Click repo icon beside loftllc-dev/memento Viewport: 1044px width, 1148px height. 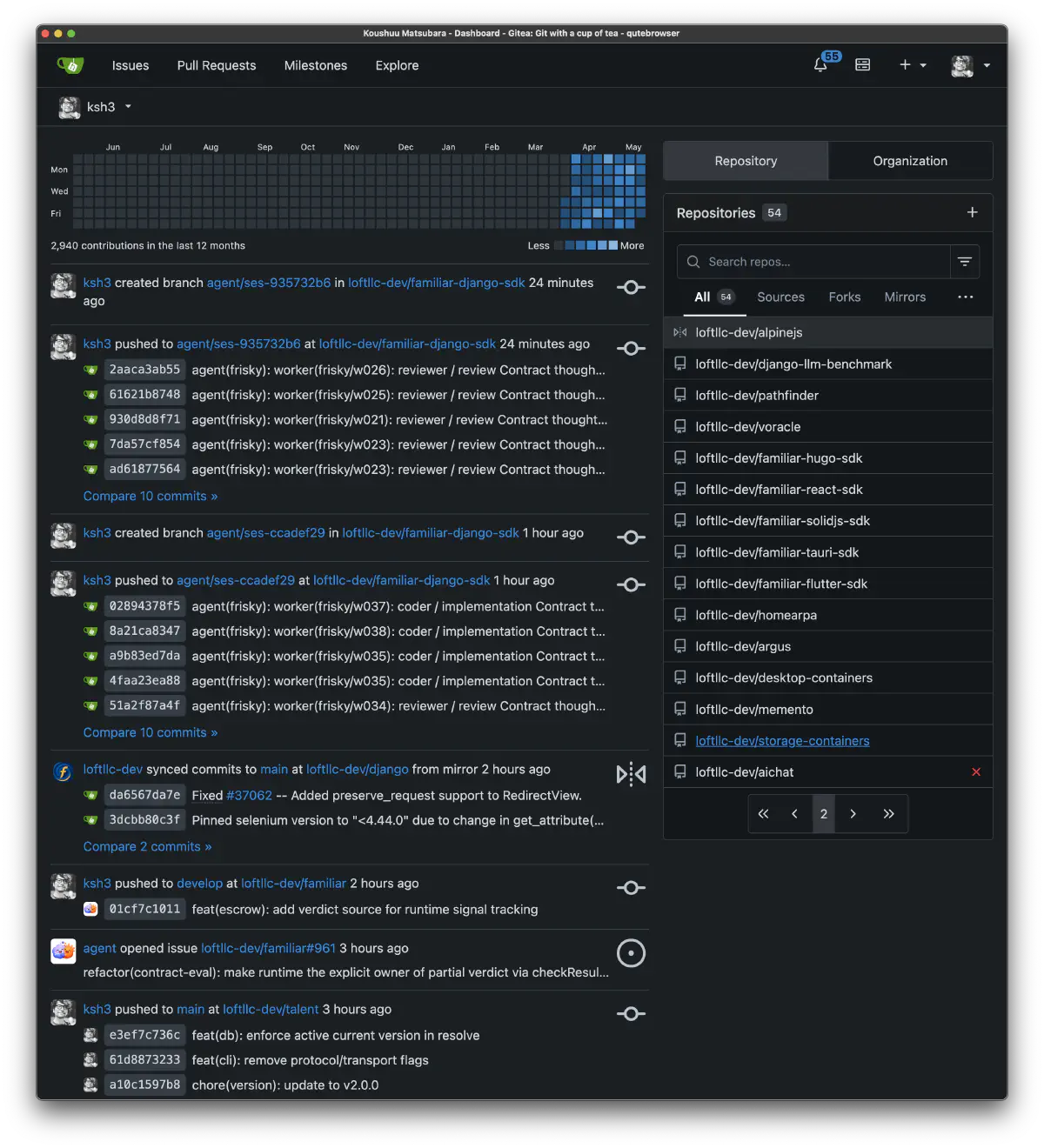[680, 709]
